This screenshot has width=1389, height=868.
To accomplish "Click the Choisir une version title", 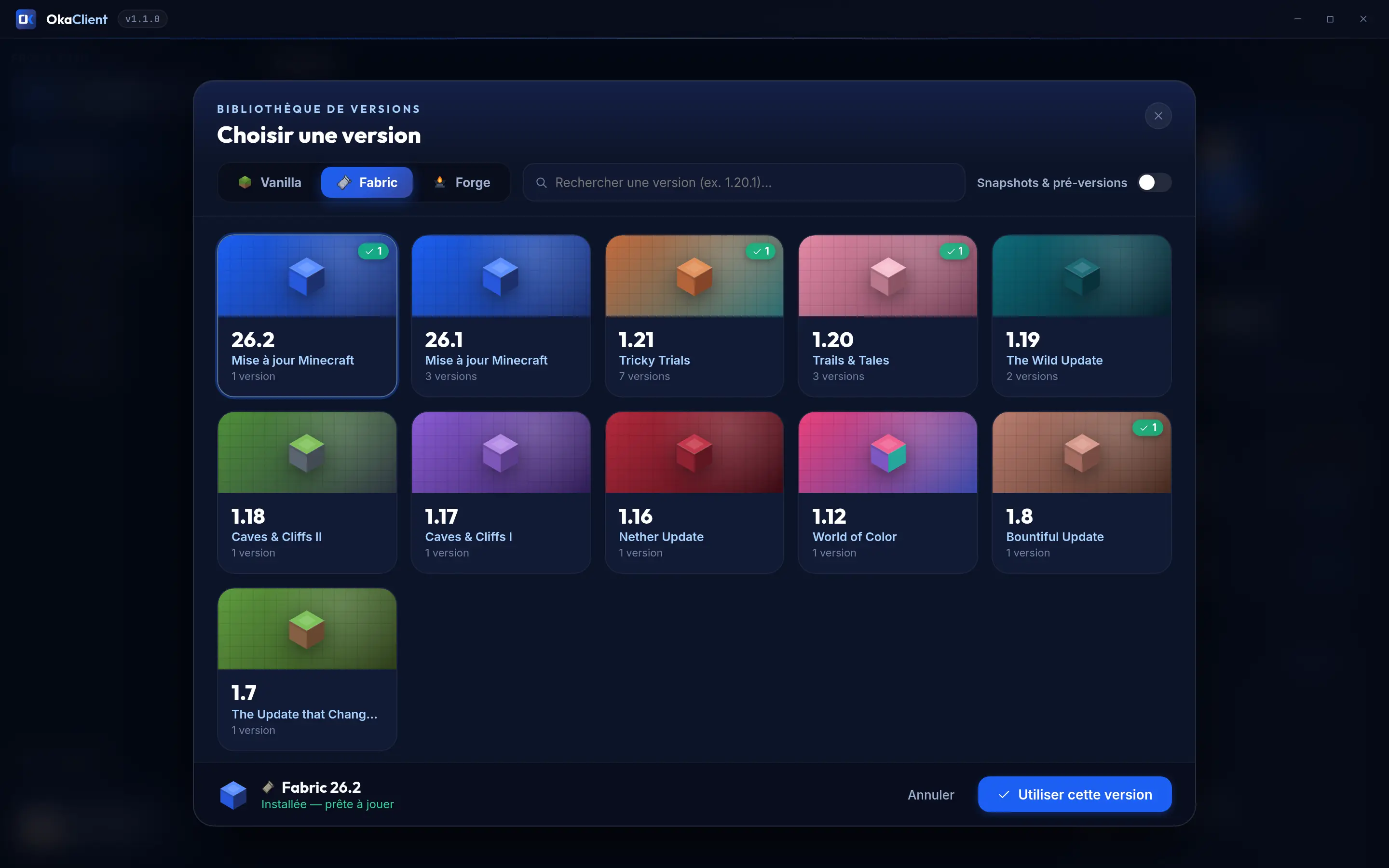I will tap(318, 136).
